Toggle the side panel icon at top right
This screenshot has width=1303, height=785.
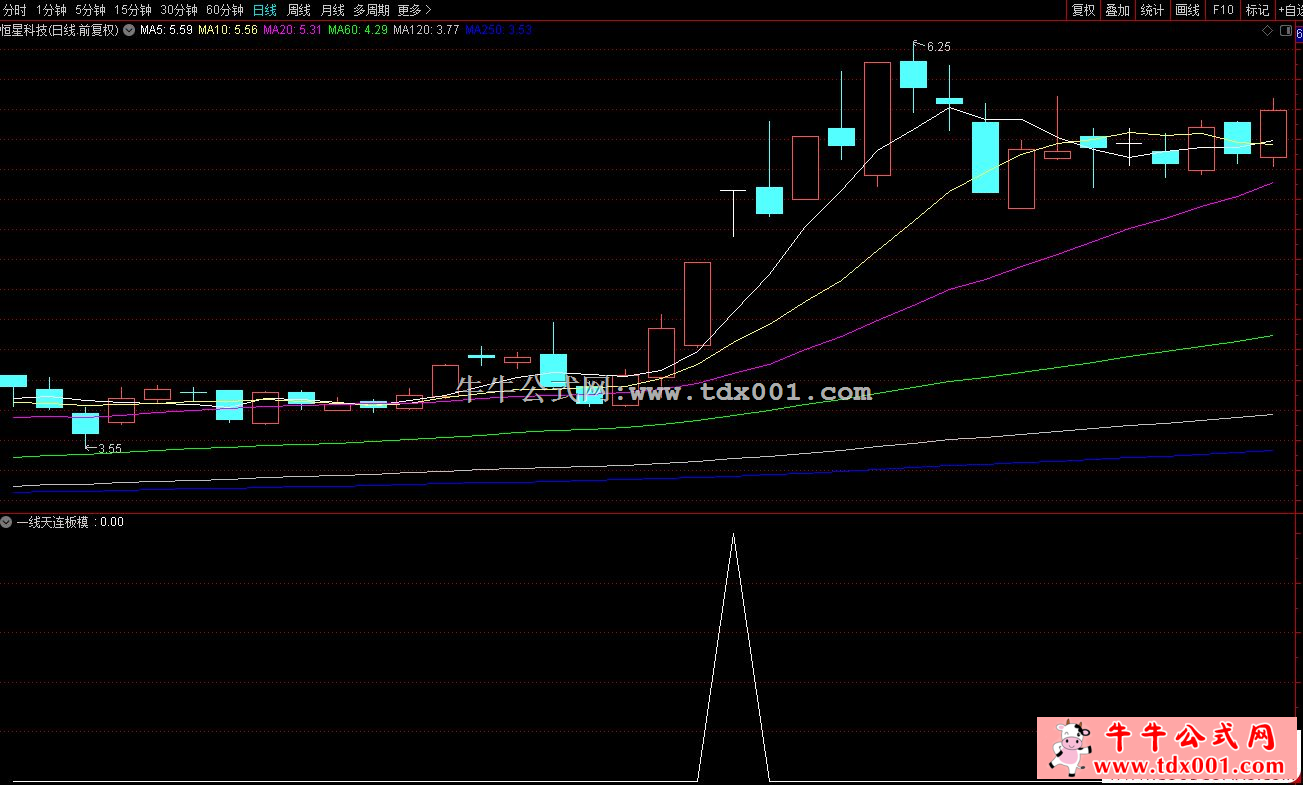click(x=1285, y=31)
